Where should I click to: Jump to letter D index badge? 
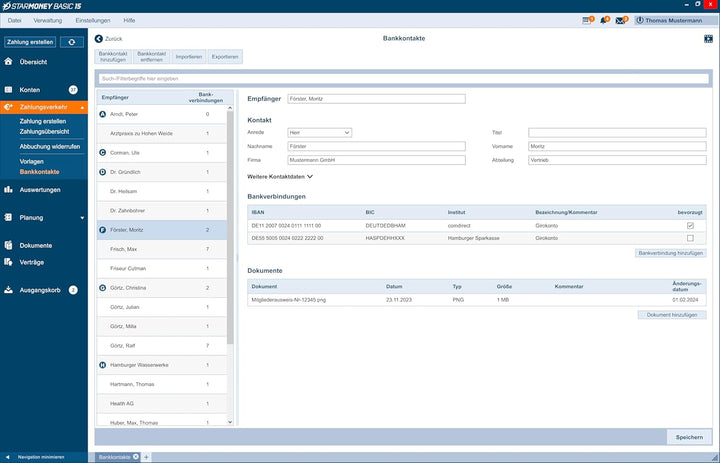point(103,172)
